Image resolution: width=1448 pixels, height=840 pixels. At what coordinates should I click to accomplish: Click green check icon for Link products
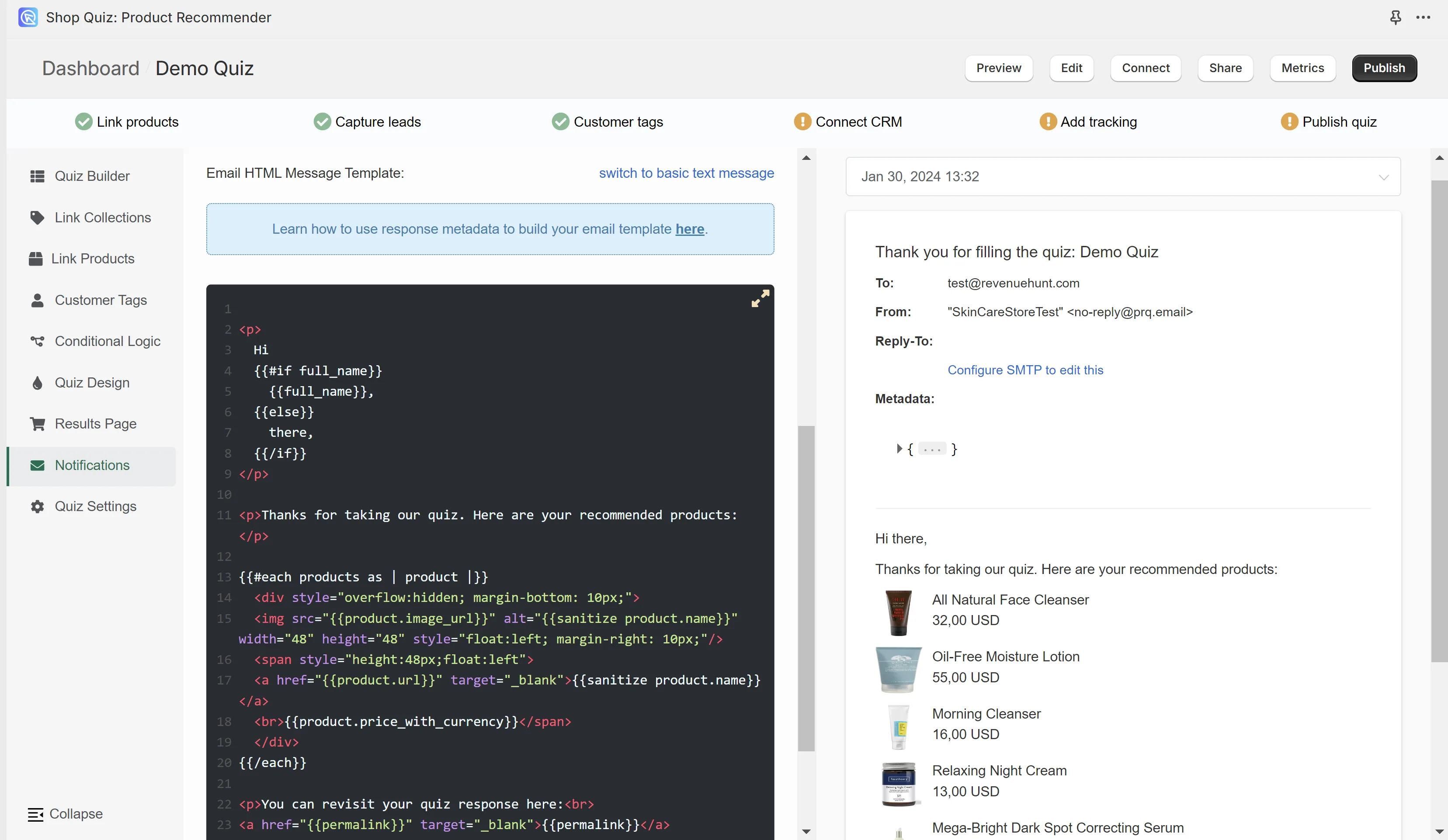point(84,122)
